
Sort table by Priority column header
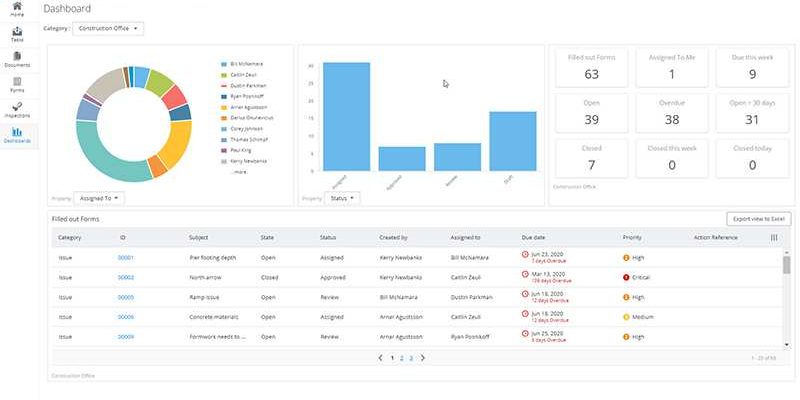click(632, 238)
